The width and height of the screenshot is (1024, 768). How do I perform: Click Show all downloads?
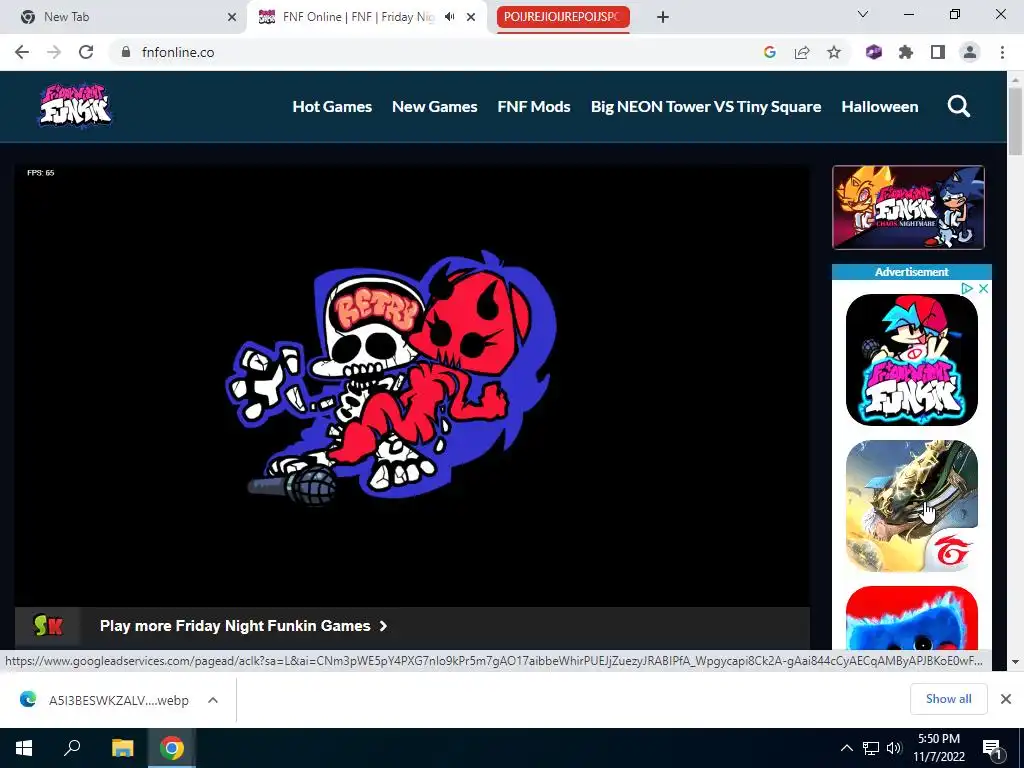(948, 699)
